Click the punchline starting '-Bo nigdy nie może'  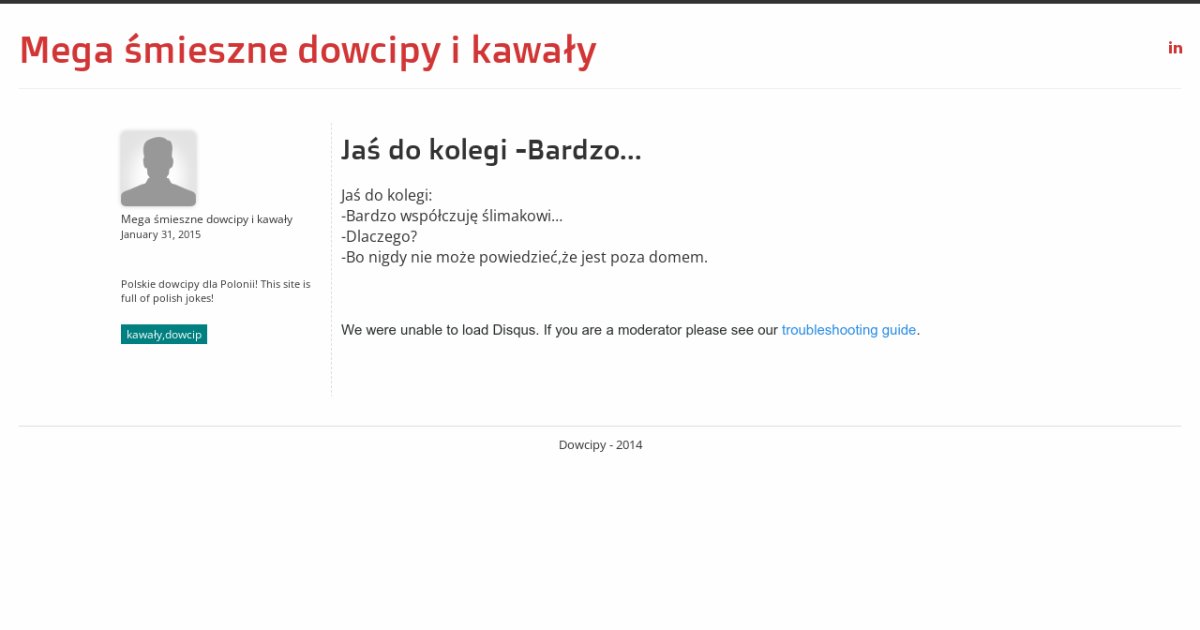pos(524,257)
